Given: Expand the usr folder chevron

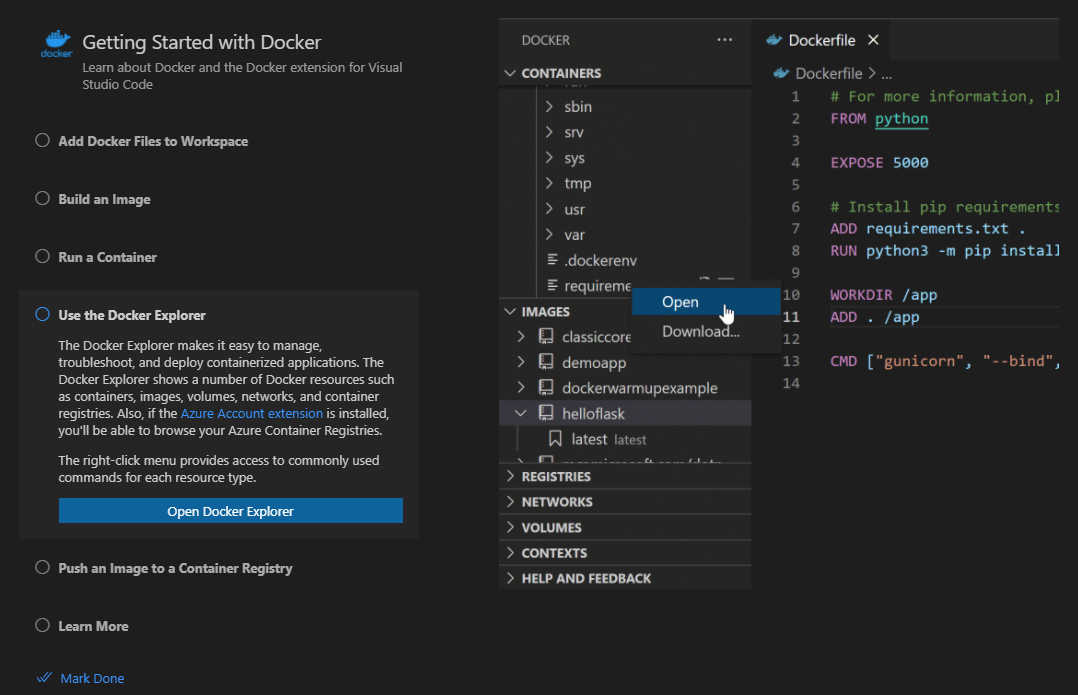Looking at the screenshot, I should click(549, 208).
